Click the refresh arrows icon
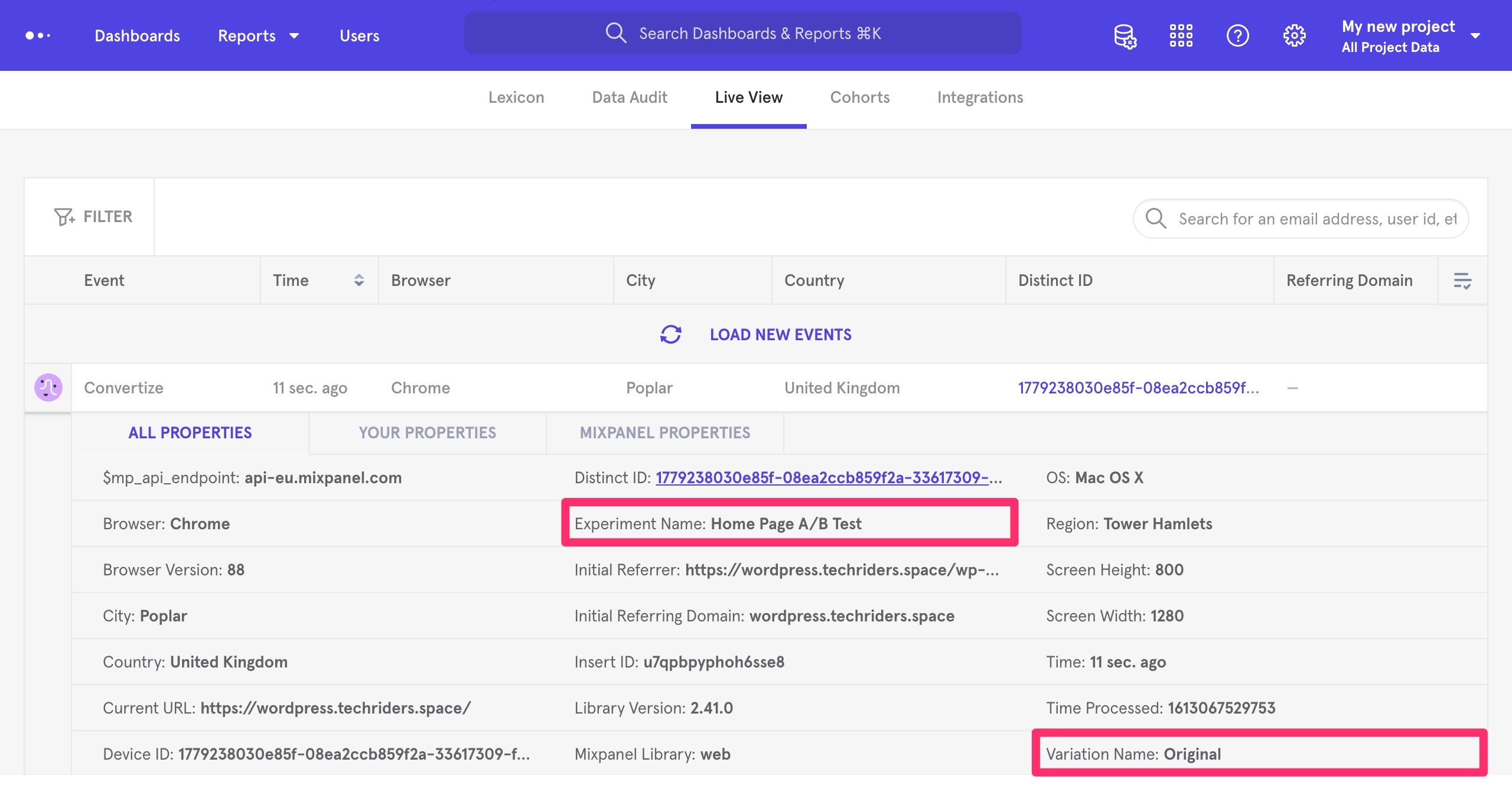1512x801 pixels. 671,334
